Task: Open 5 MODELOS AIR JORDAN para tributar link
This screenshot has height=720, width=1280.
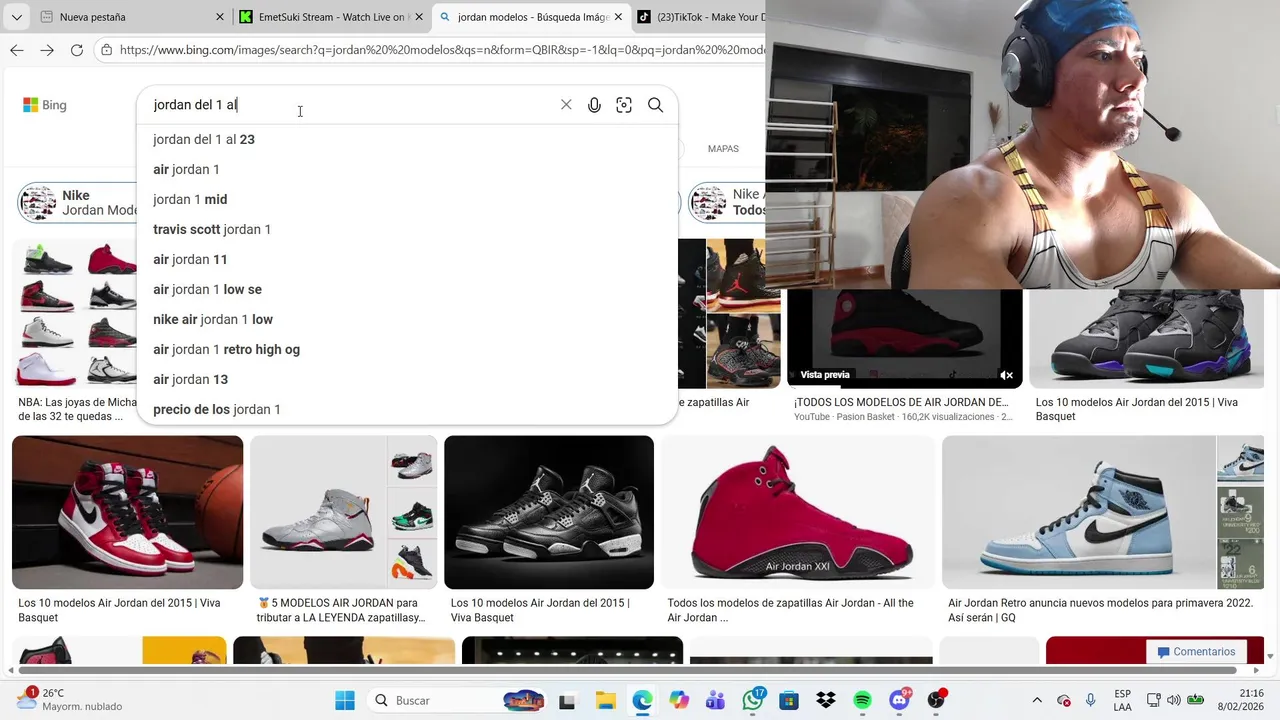Action: click(x=341, y=610)
